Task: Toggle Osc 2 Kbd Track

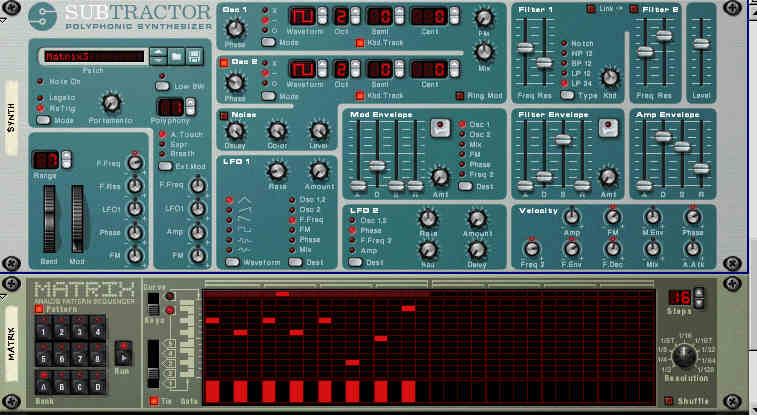Action: (360, 96)
